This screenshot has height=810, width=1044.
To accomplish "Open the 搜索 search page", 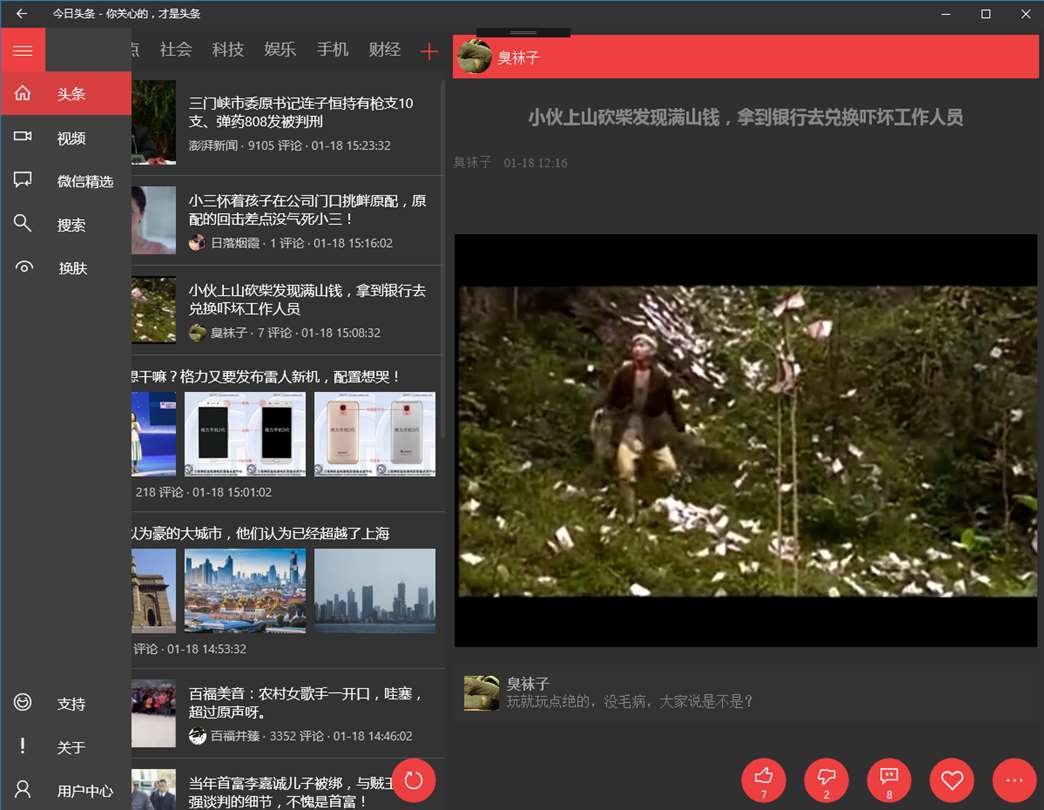I will (66, 224).
